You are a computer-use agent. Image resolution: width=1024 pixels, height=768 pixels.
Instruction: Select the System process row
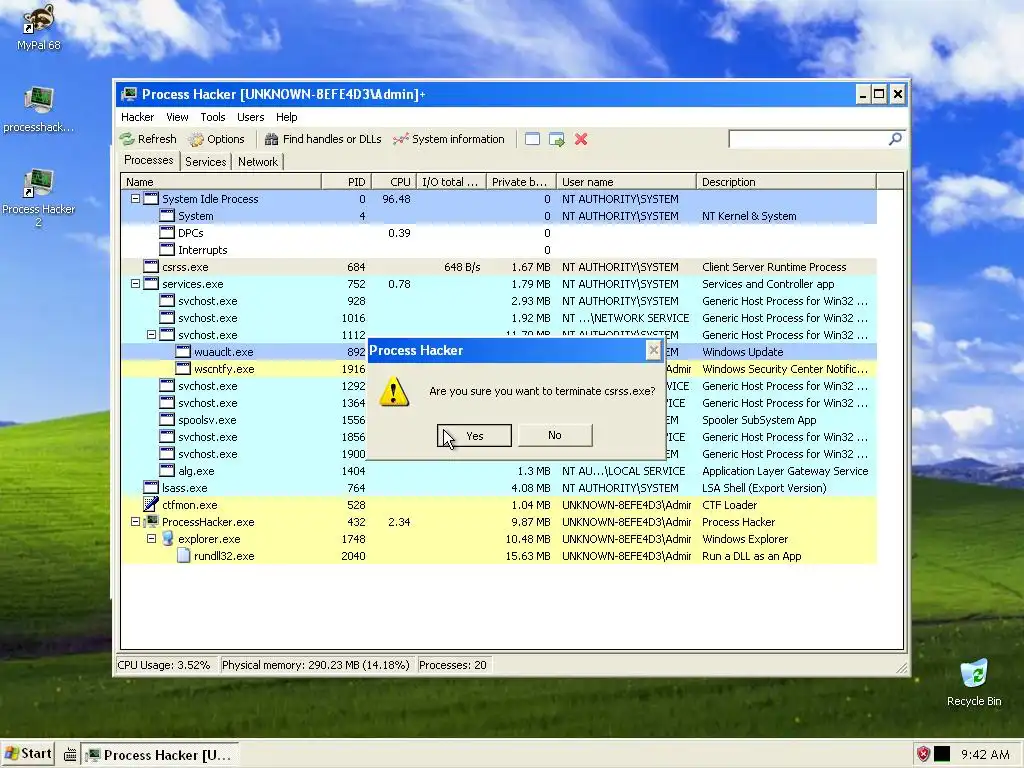pos(499,216)
